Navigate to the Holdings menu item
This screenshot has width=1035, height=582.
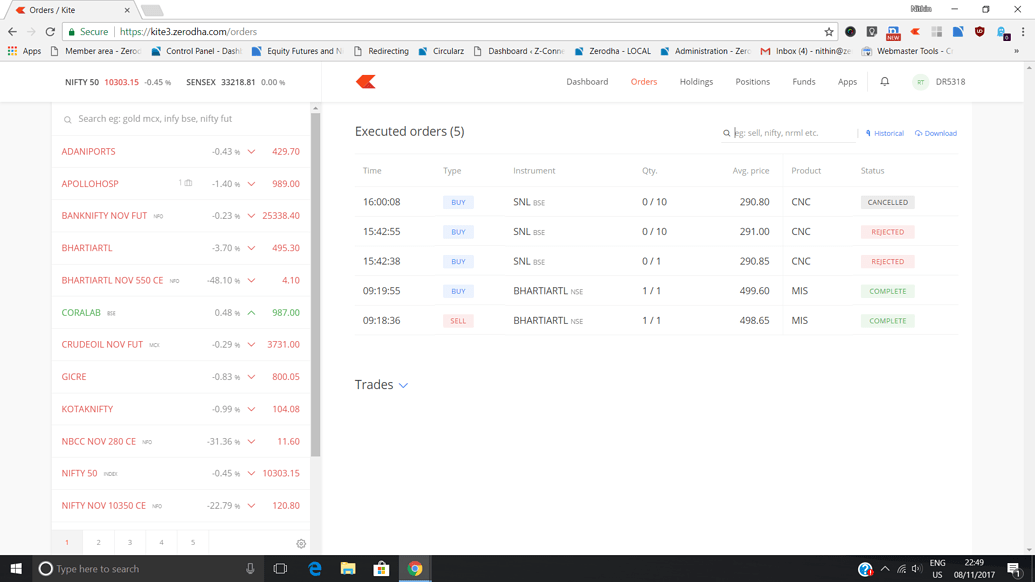[696, 82]
